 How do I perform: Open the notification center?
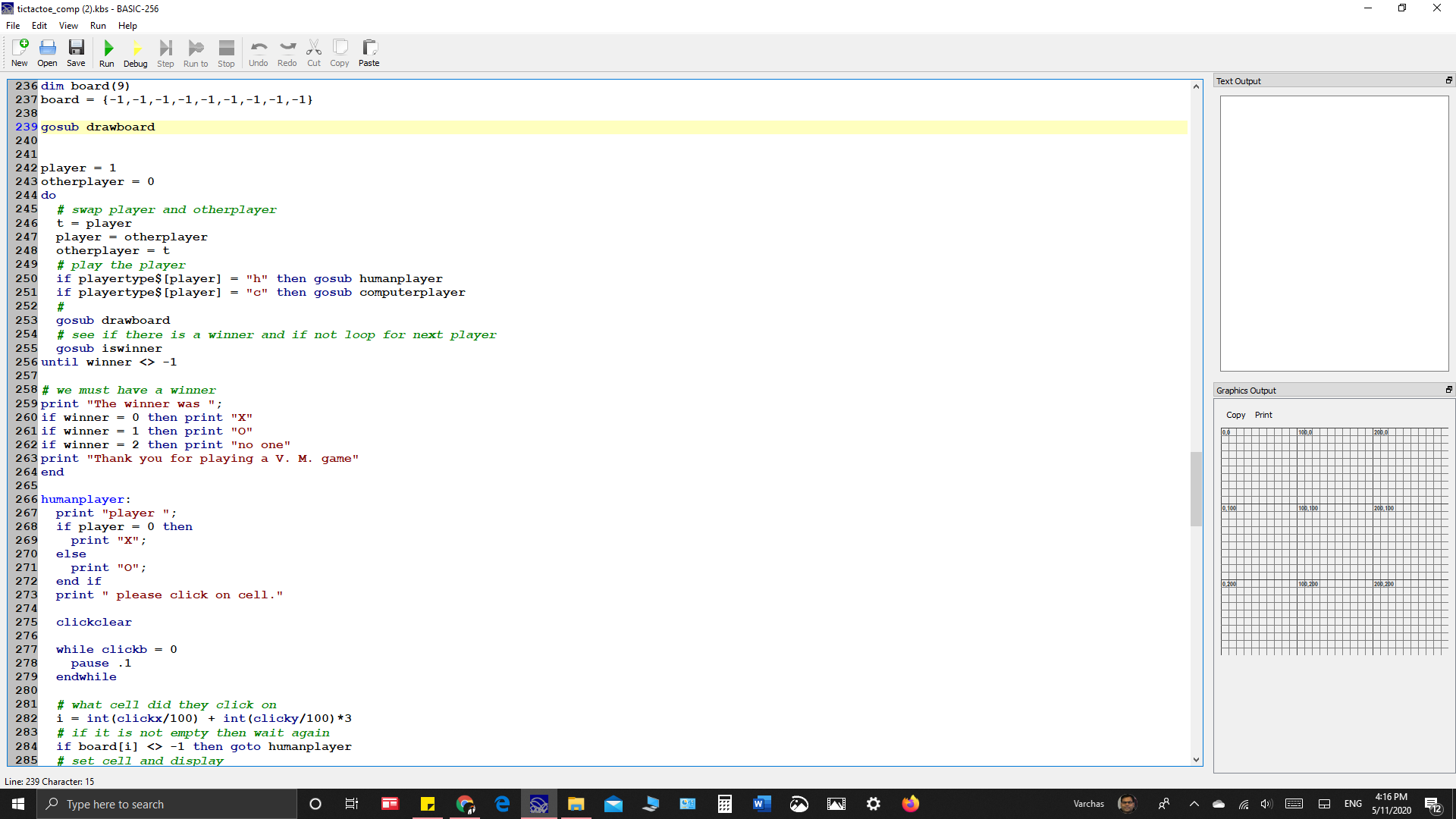click(1433, 805)
